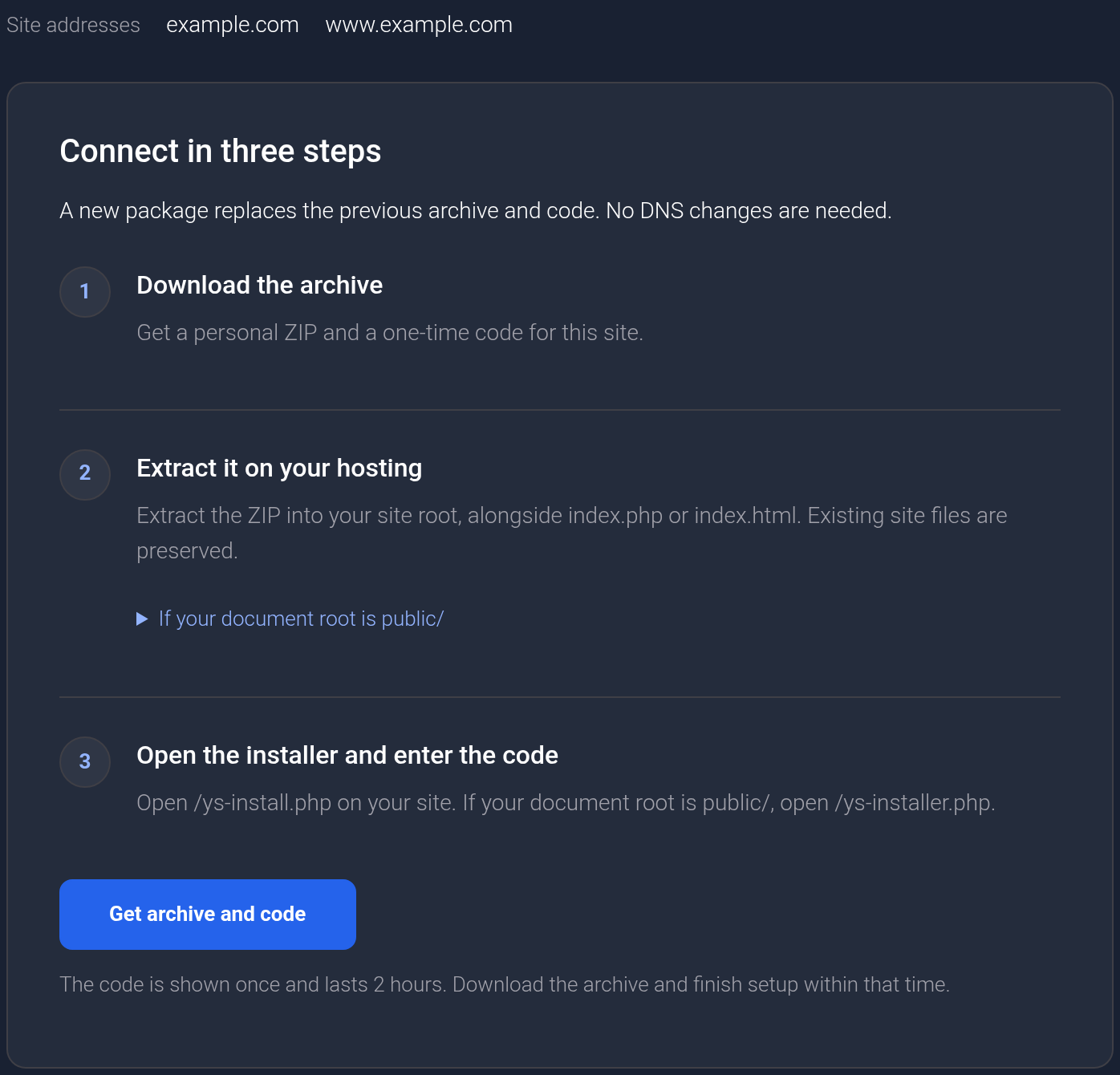Click the 'Download the archive' step title
Viewport: 1120px width, 1075px height.
pos(259,285)
